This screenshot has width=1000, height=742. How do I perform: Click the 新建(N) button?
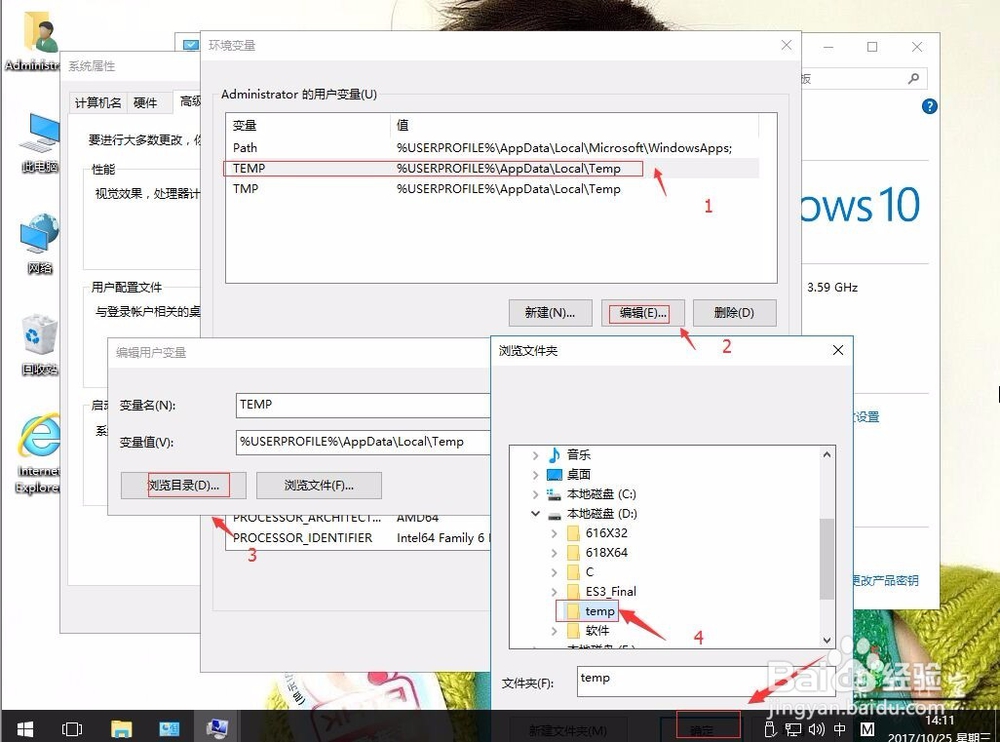[549, 312]
